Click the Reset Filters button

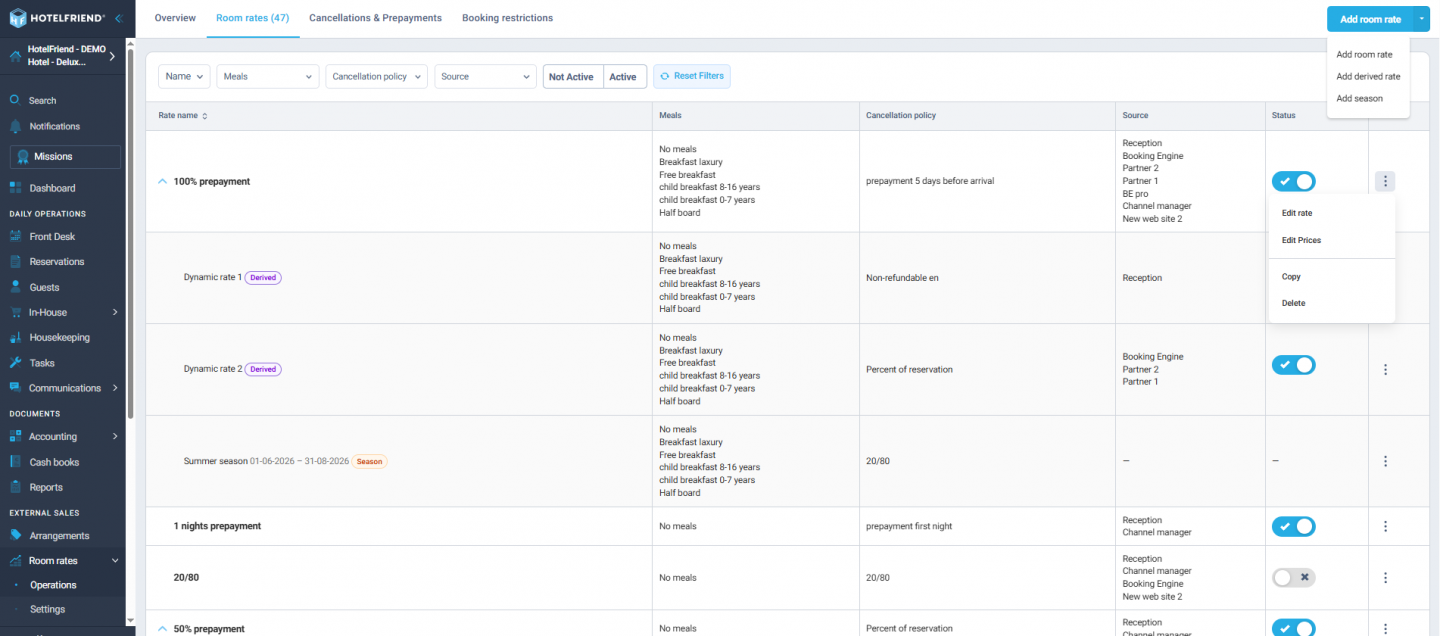click(x=692, y=76)
